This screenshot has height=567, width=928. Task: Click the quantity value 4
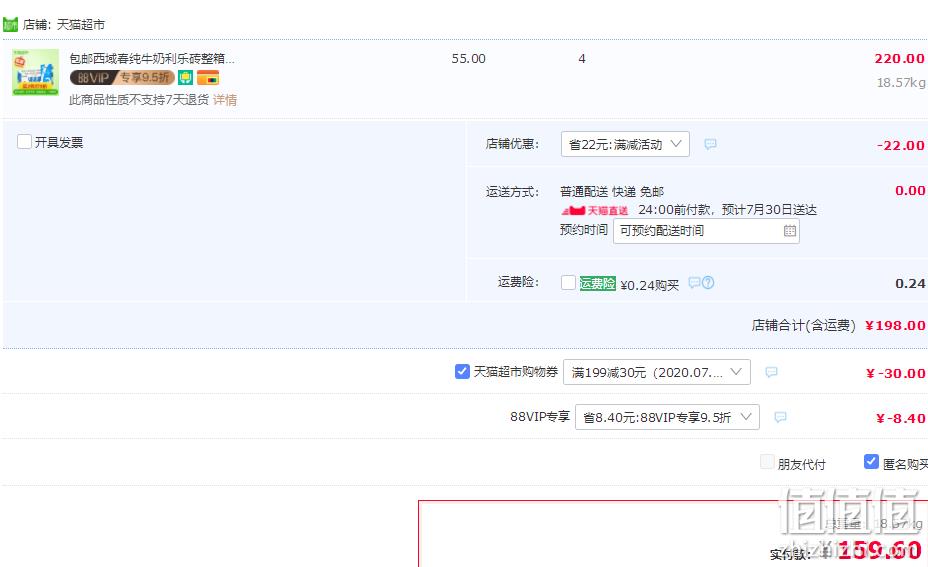pos(582,59)
